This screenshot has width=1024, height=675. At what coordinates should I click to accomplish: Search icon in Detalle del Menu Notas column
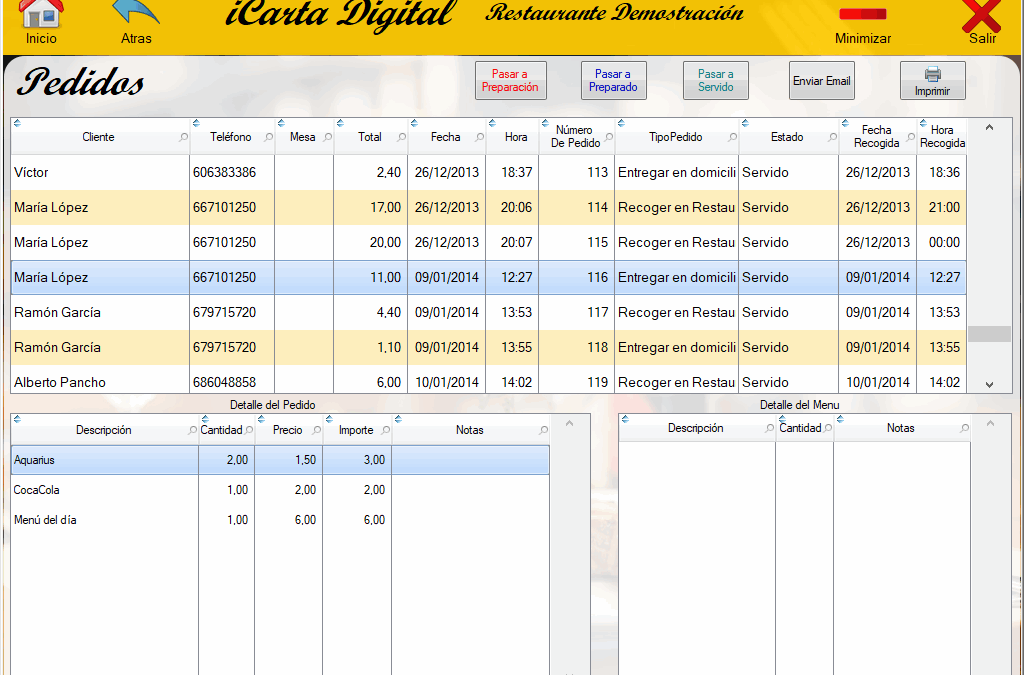click(x=964, y=428)
